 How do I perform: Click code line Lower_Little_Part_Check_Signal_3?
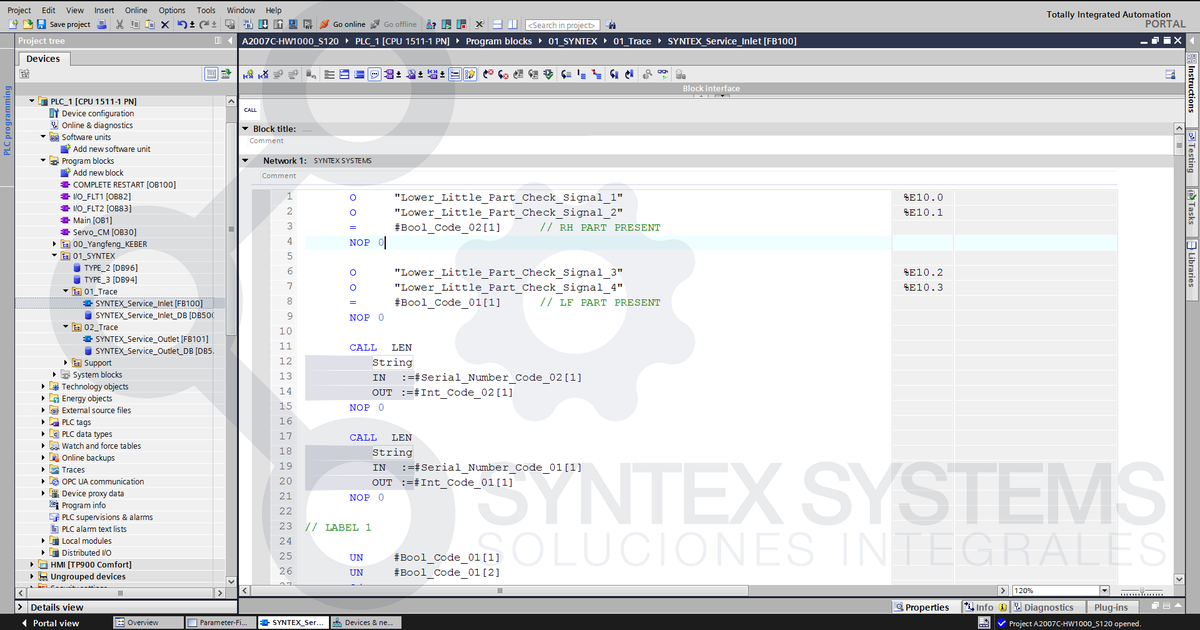point(508,272)
